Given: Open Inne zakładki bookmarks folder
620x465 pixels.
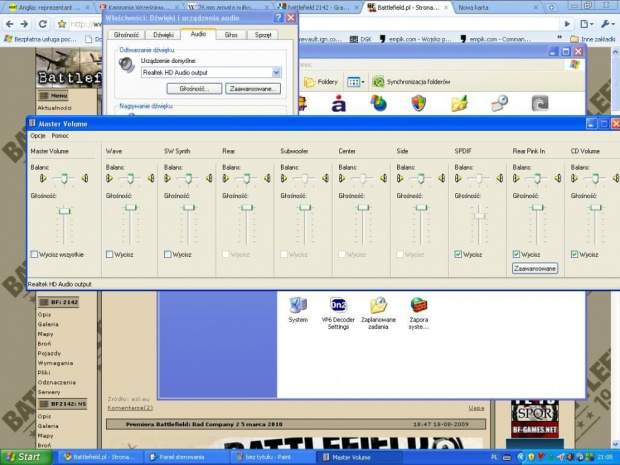Looking at the screenshot, I should (593, 39).
